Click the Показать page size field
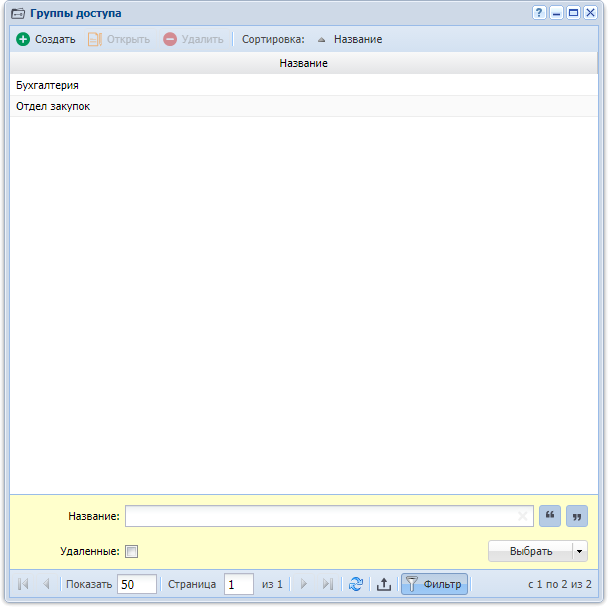The width and height of the screenshot is (608, 607). 136,584
